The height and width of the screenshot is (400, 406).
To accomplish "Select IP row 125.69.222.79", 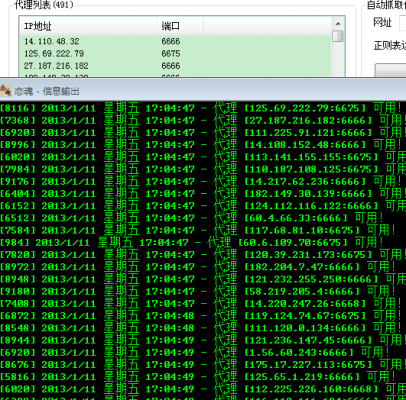I will click(175, 54).
